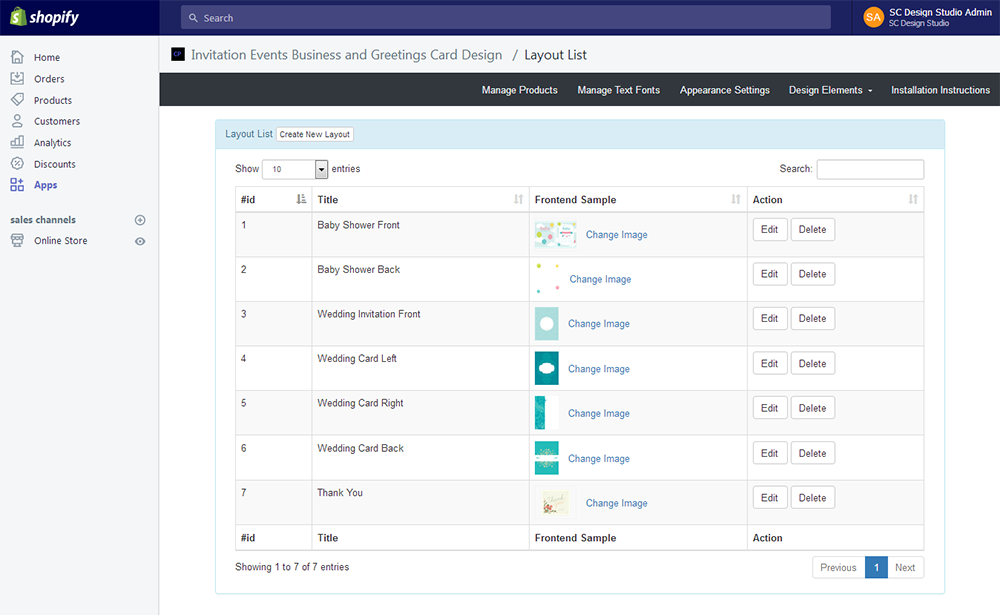Click the Shopify logo
This screenshot has width=1000, height=615.
tap(45, 17)
